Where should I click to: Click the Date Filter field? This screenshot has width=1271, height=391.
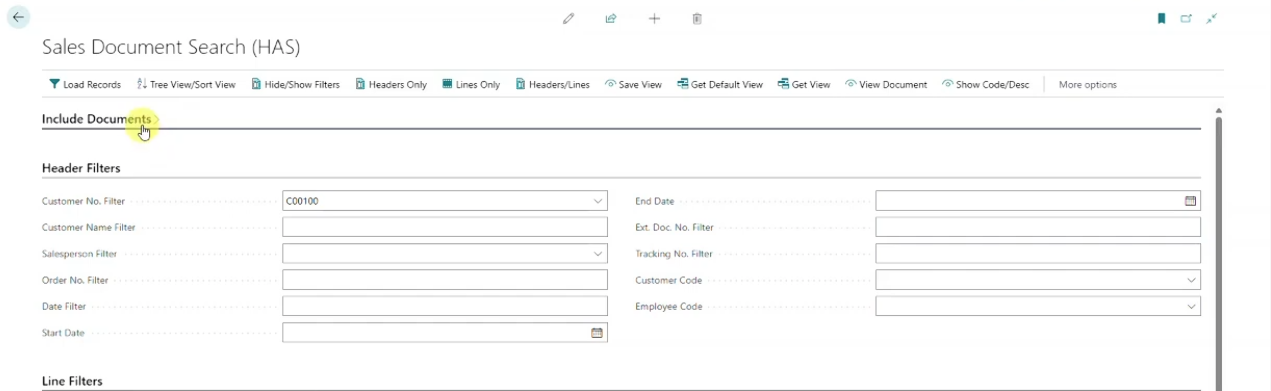pos(445,306)
